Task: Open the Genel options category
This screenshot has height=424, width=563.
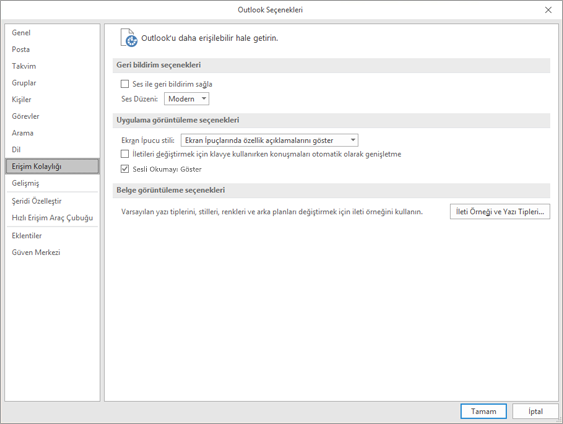Action: pyautogui.click(x=52, y=33)
